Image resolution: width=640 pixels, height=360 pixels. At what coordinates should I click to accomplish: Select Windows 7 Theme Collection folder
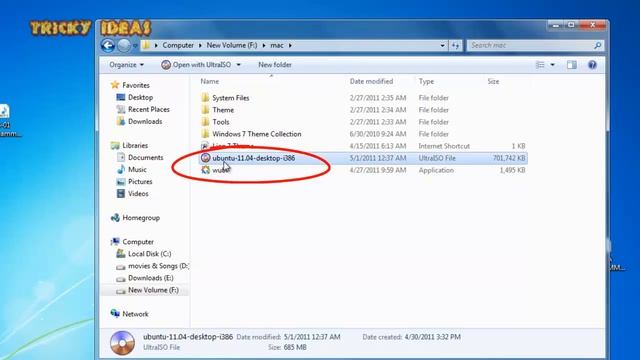click(256, 134)
